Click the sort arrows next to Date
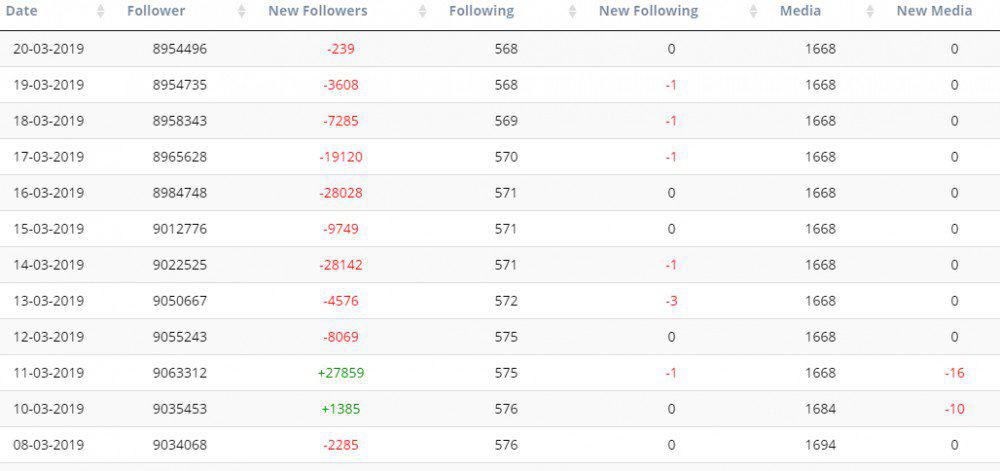 coord(100,12)
